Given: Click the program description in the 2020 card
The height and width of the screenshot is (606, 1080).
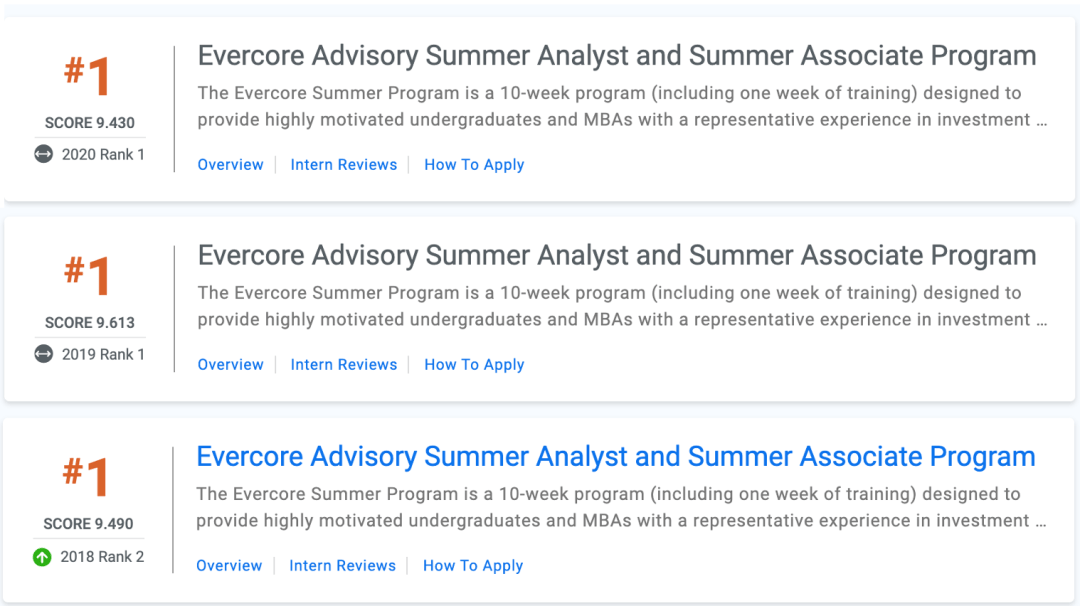Looking at the screenshot, I should (x=622, y=107).
